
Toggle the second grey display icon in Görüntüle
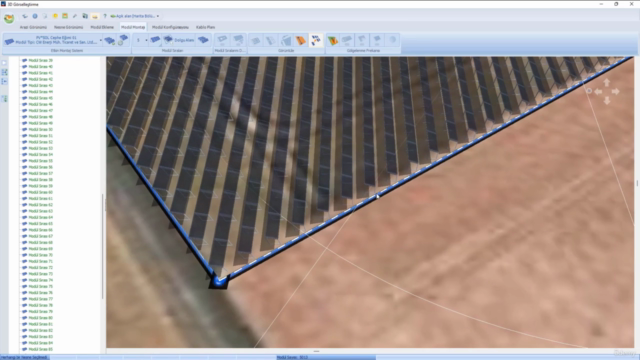(x=271, y=40)
